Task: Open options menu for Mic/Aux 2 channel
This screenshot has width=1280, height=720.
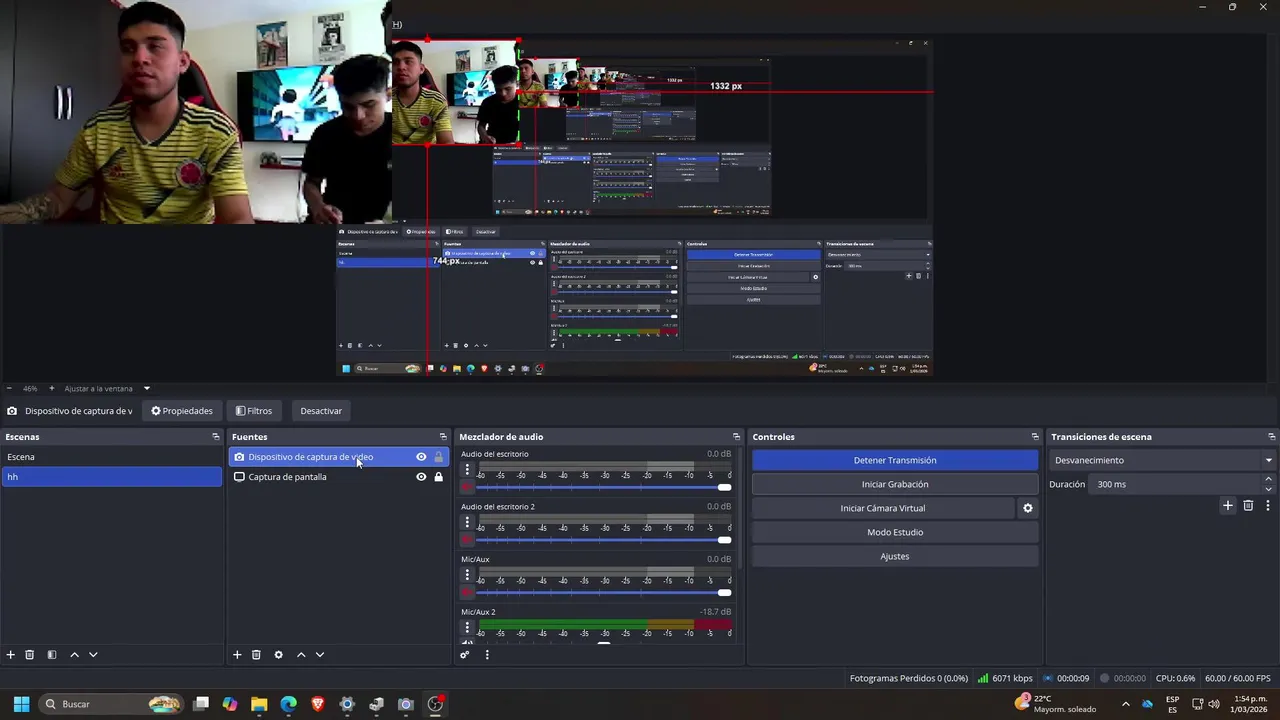Action: coord(467,627)
